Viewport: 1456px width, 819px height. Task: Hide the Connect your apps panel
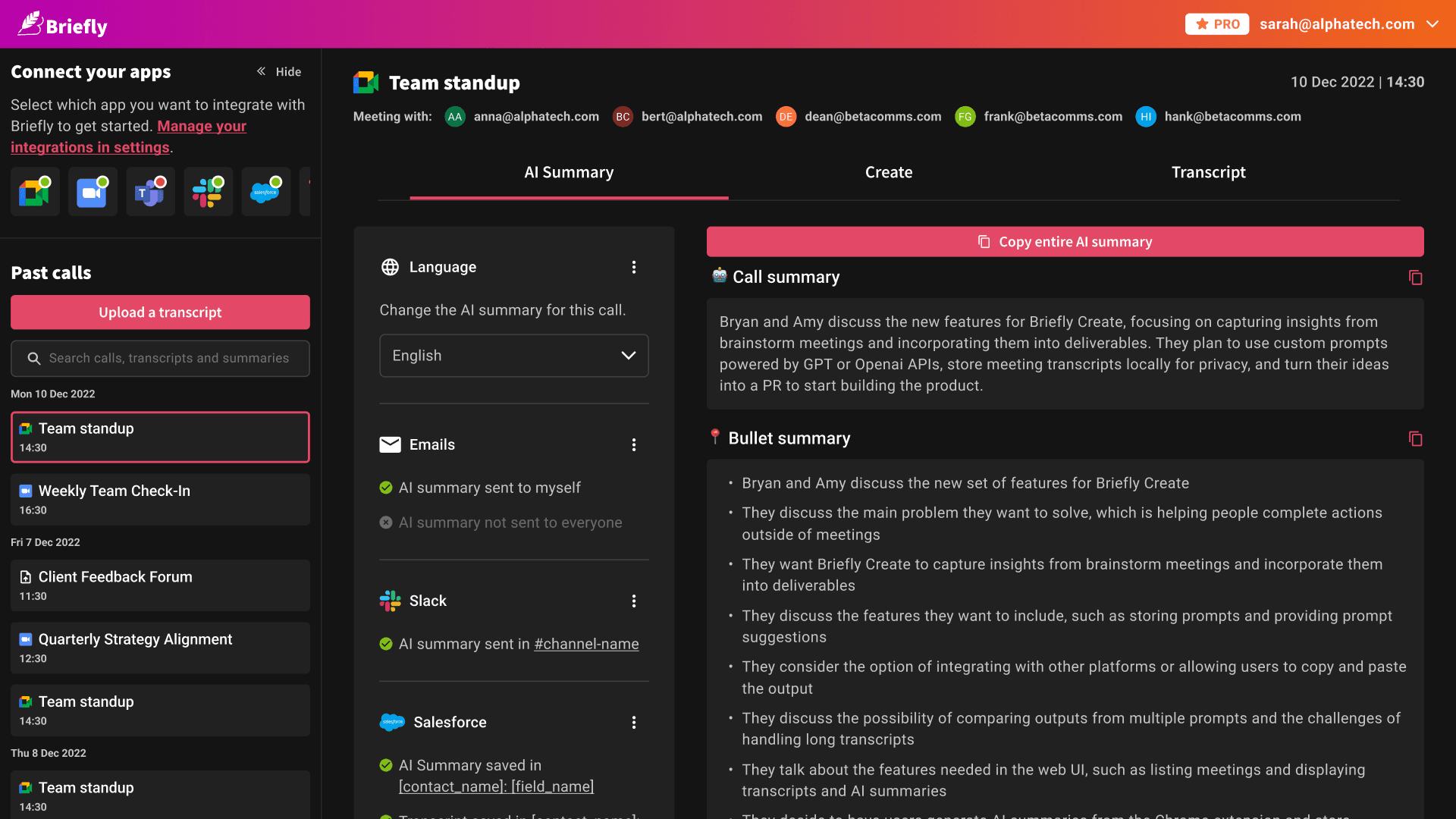279,71
